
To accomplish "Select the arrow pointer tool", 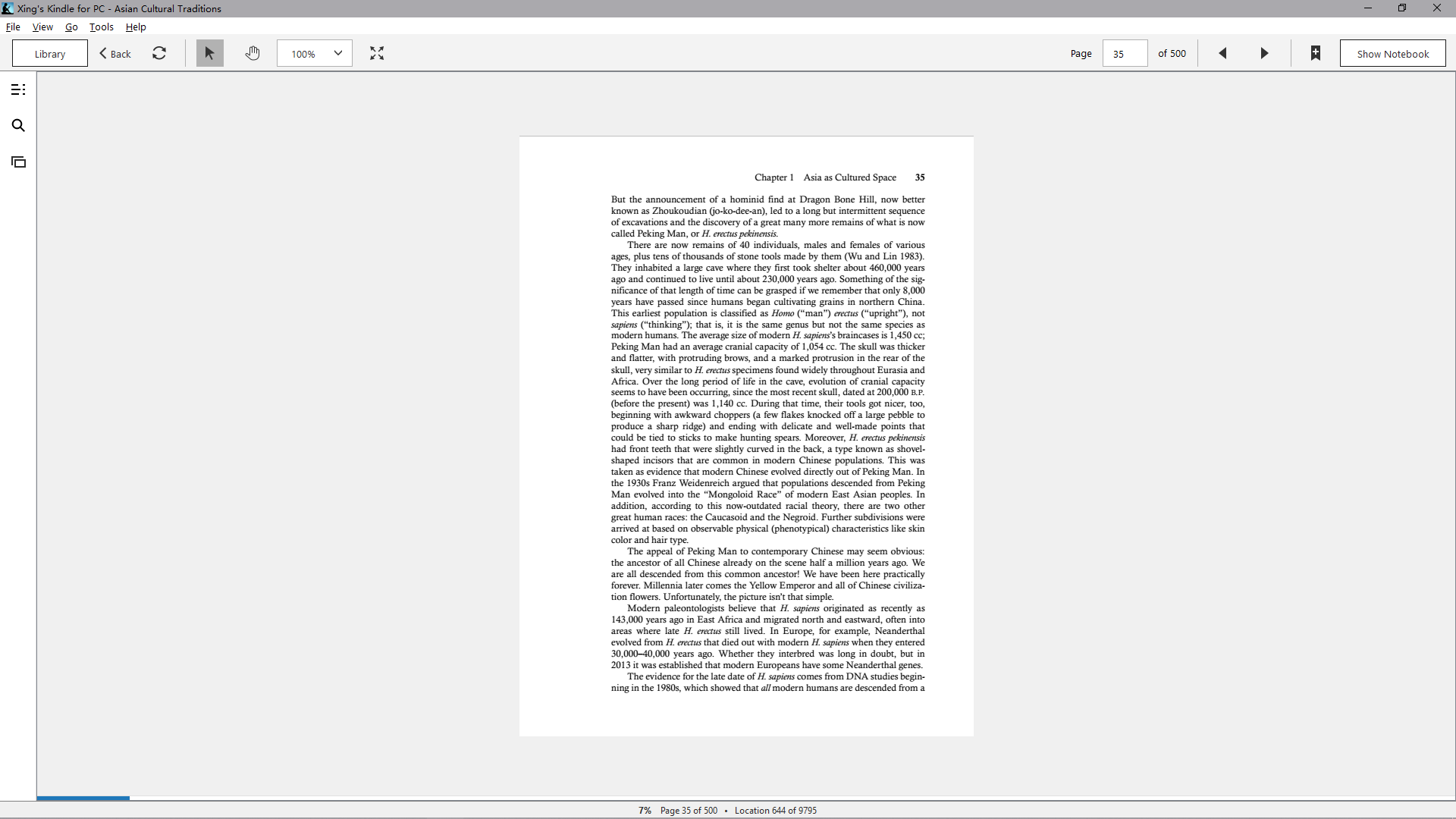I will tap(210, 53).
